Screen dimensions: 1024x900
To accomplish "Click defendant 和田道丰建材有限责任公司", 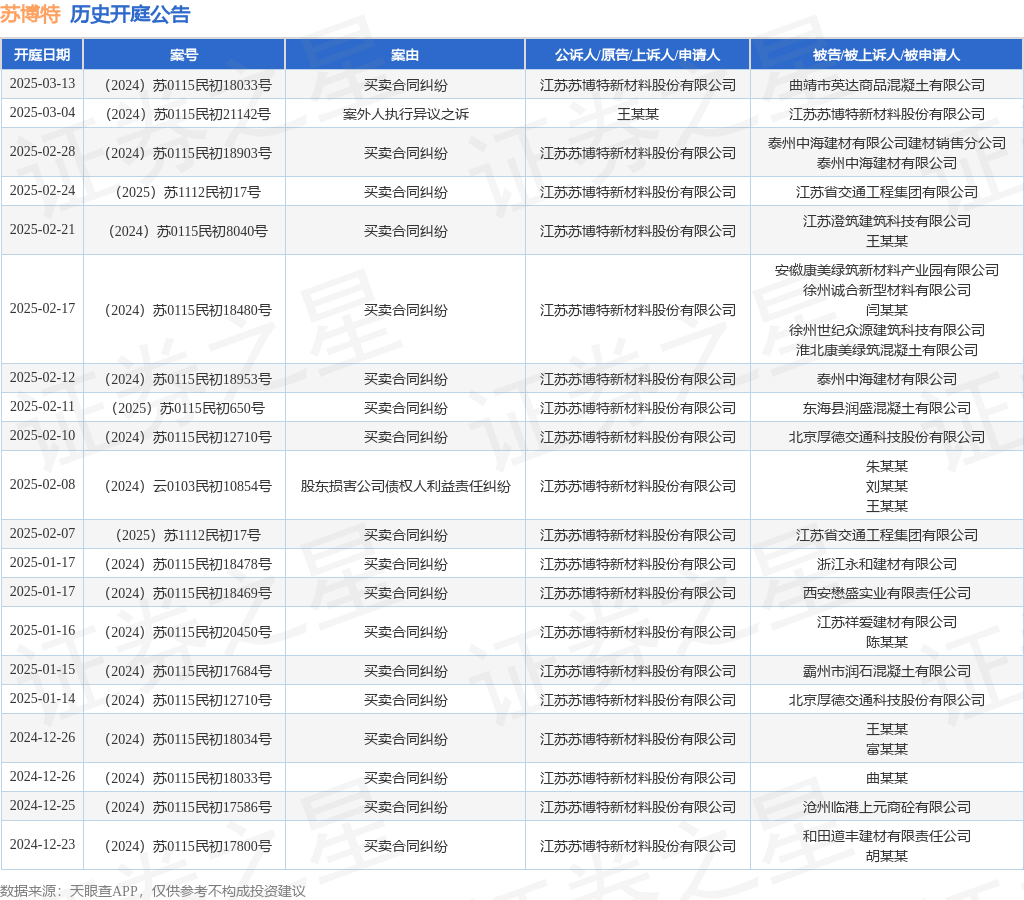I will [887, 837].
